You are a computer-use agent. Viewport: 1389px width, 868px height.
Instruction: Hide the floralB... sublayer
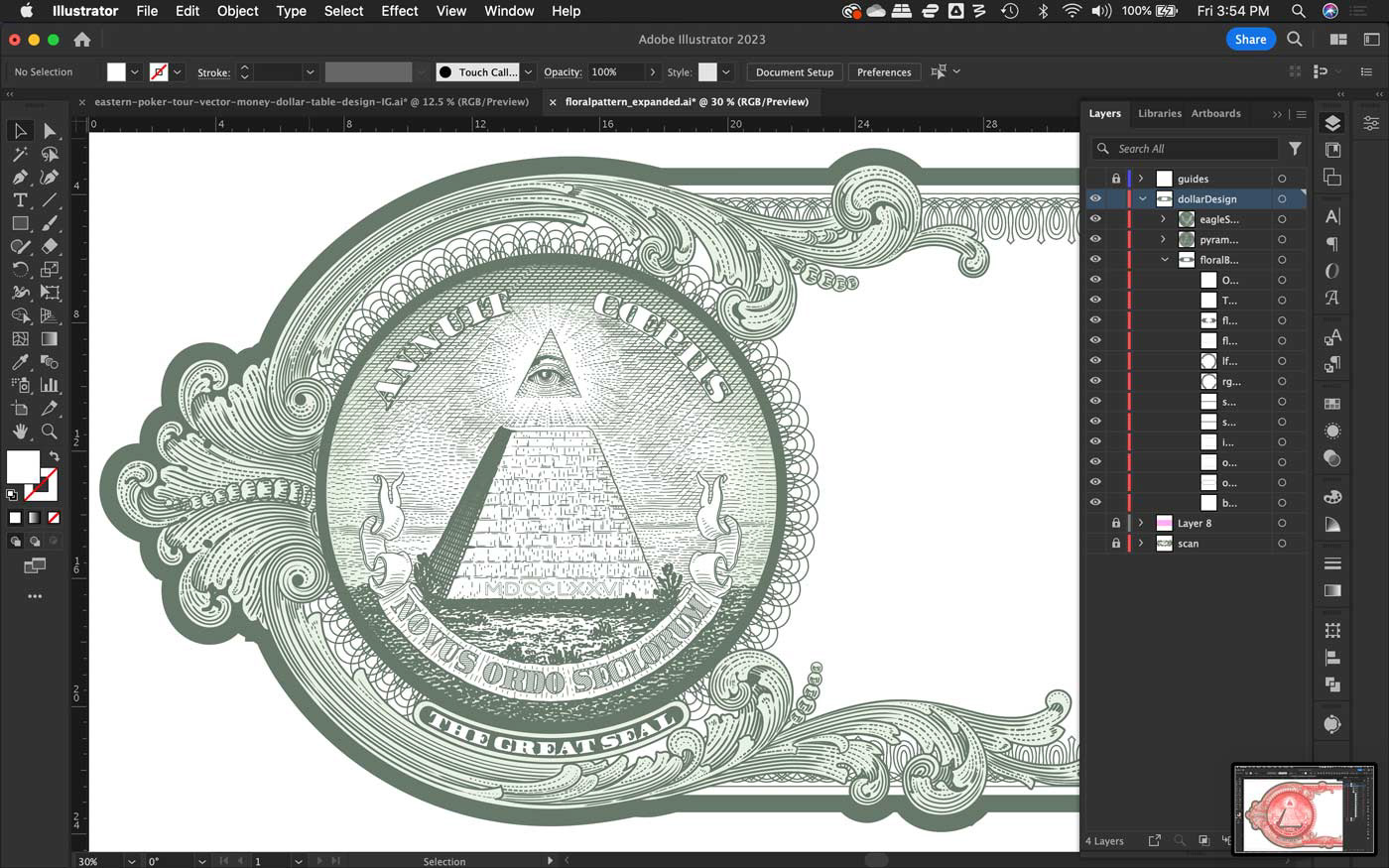pyautogui.click(x=1095, y=260)
